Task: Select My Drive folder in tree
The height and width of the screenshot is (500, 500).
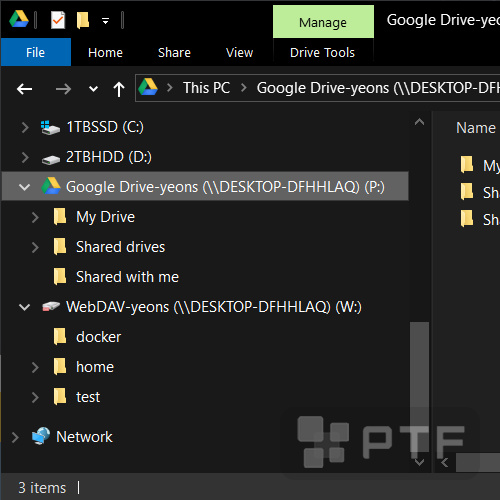Action: [105, 217]
